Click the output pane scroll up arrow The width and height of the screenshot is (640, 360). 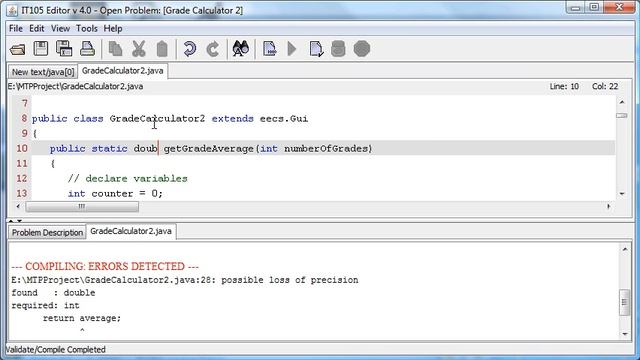[624, 249]
